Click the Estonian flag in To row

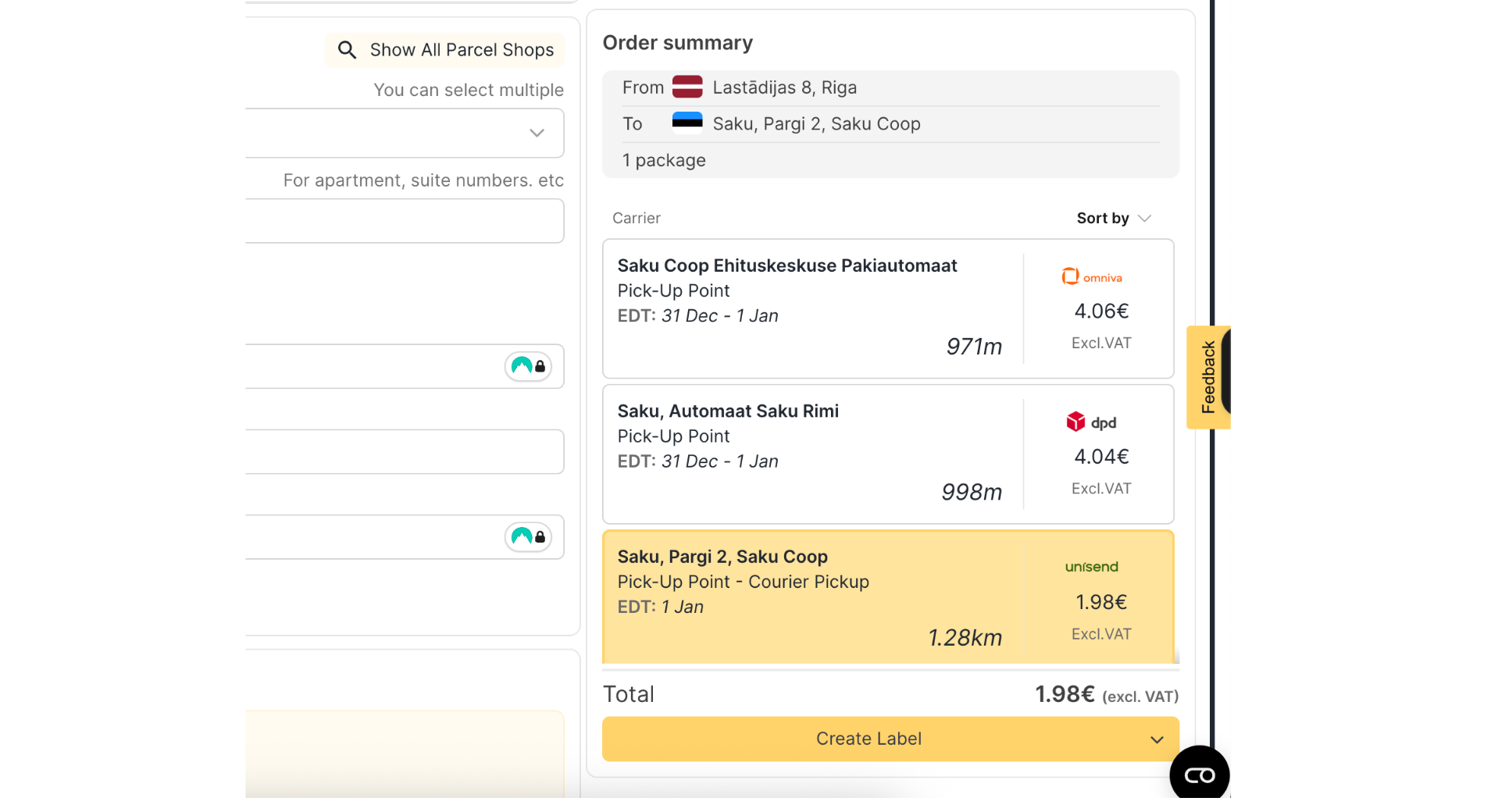687,123
